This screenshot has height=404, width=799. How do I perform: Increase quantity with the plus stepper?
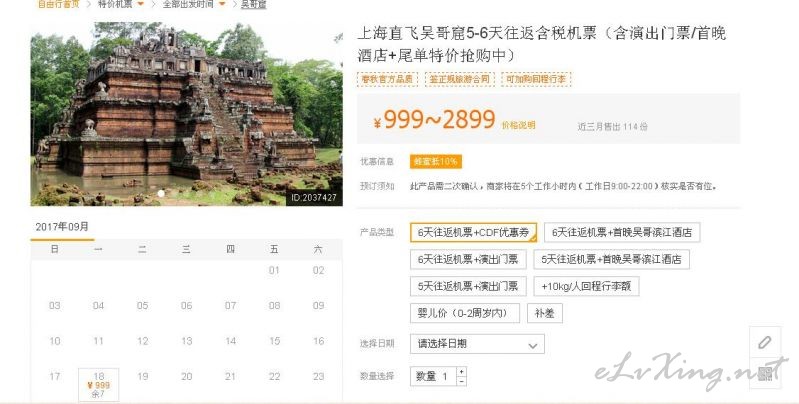(461, 371)
